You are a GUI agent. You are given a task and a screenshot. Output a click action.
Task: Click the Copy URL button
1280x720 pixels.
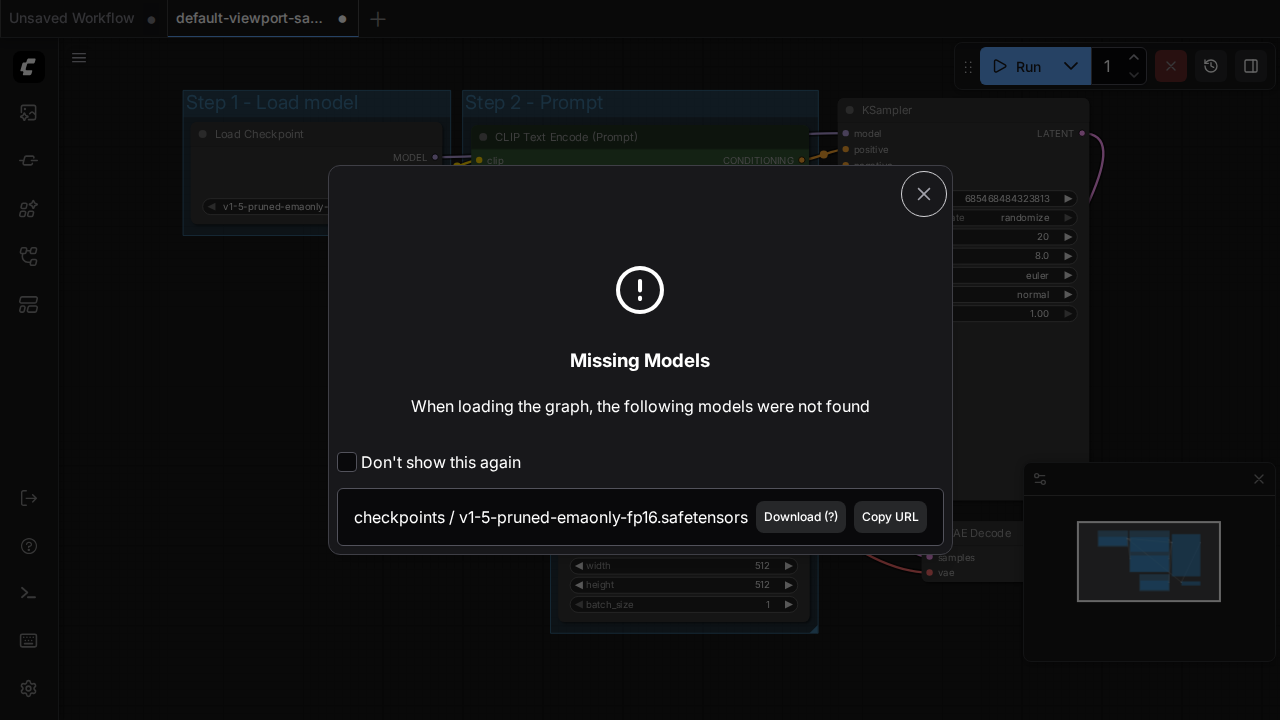(890, 517)
